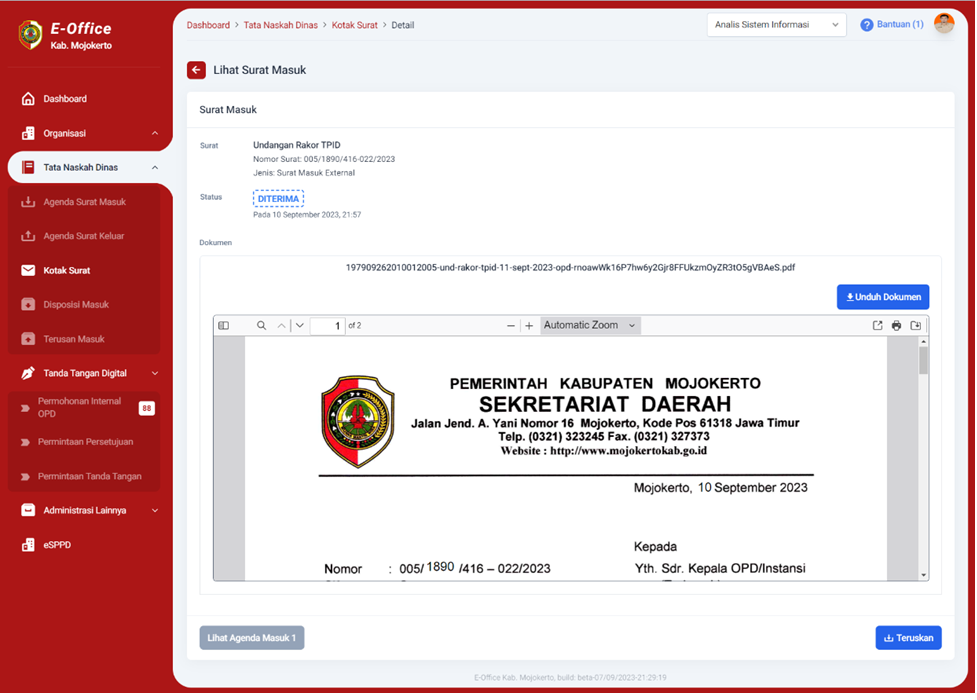Click the Disposisi Masuk icon
The width and height of the screenshot is (977, 700).
(28, 305)
